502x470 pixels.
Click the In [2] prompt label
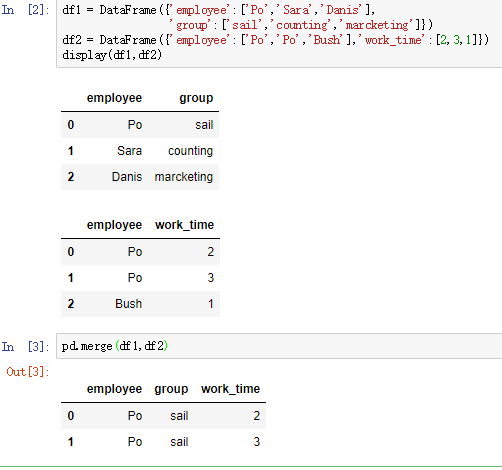[25, 10]
